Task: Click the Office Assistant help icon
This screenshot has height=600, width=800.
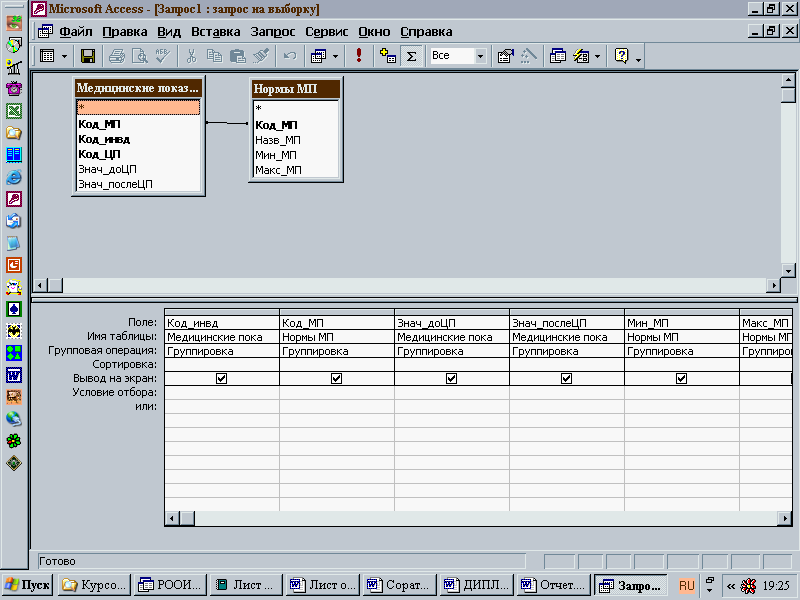Action: click(x=621, y=56)
